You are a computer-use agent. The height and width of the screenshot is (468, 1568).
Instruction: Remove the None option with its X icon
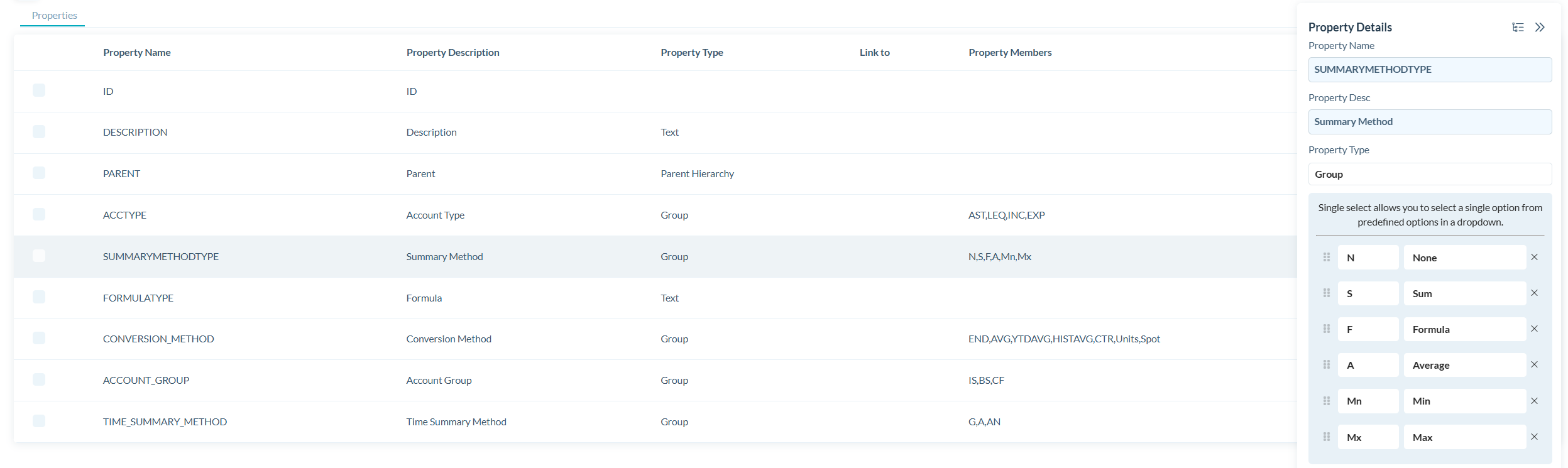pyautogui.click(x=1534, y=257)
